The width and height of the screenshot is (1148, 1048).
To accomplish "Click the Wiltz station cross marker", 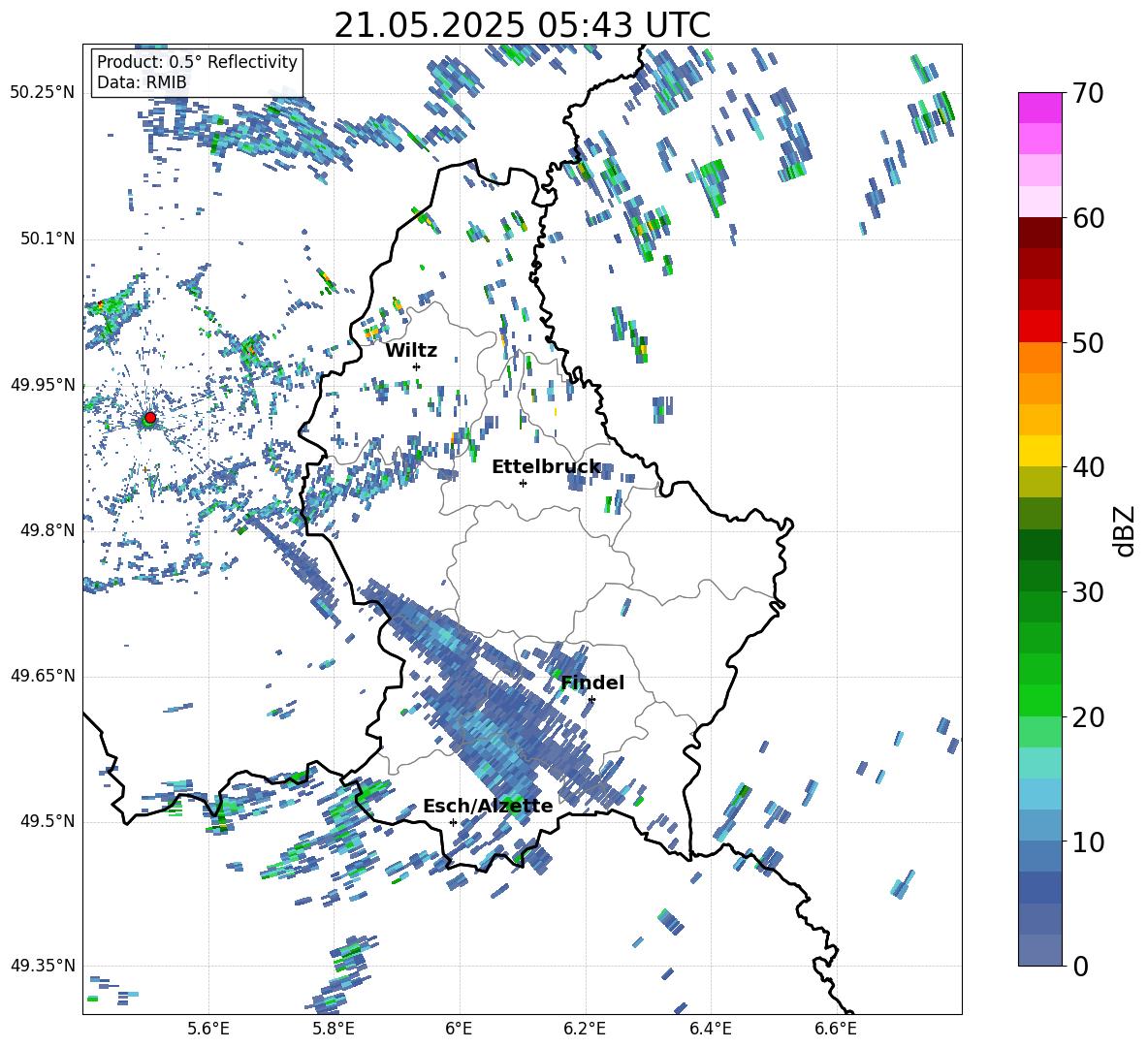I will [x=417, y=366].
